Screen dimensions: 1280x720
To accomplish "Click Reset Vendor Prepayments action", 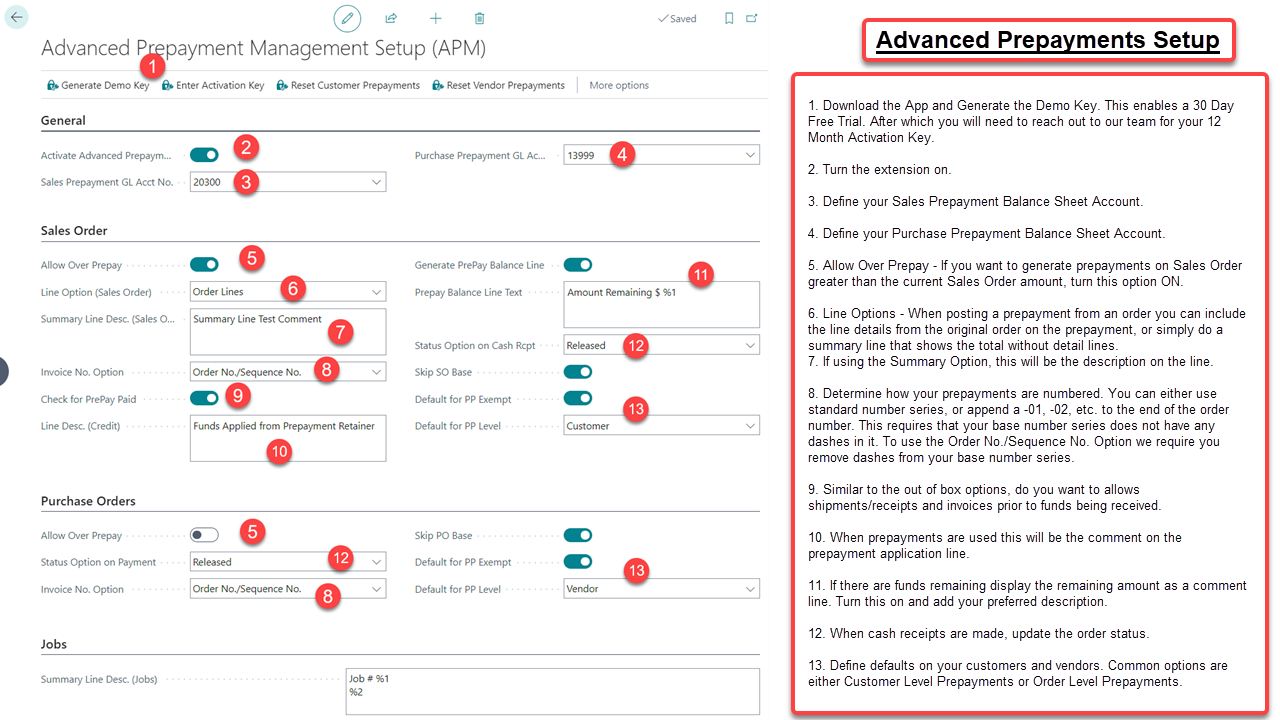I will click(499, 86).
